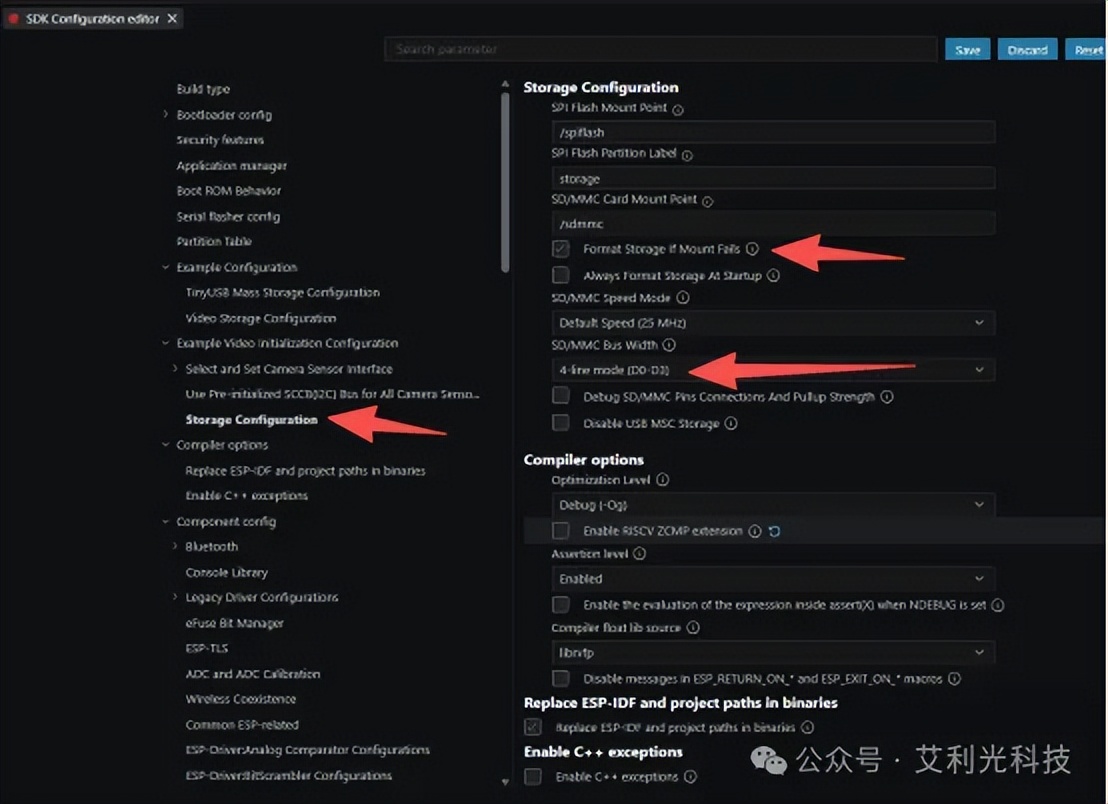This screenshot has height=804, width=1108.
Task: Show info for Assertion level
Action: pos(640,554)
